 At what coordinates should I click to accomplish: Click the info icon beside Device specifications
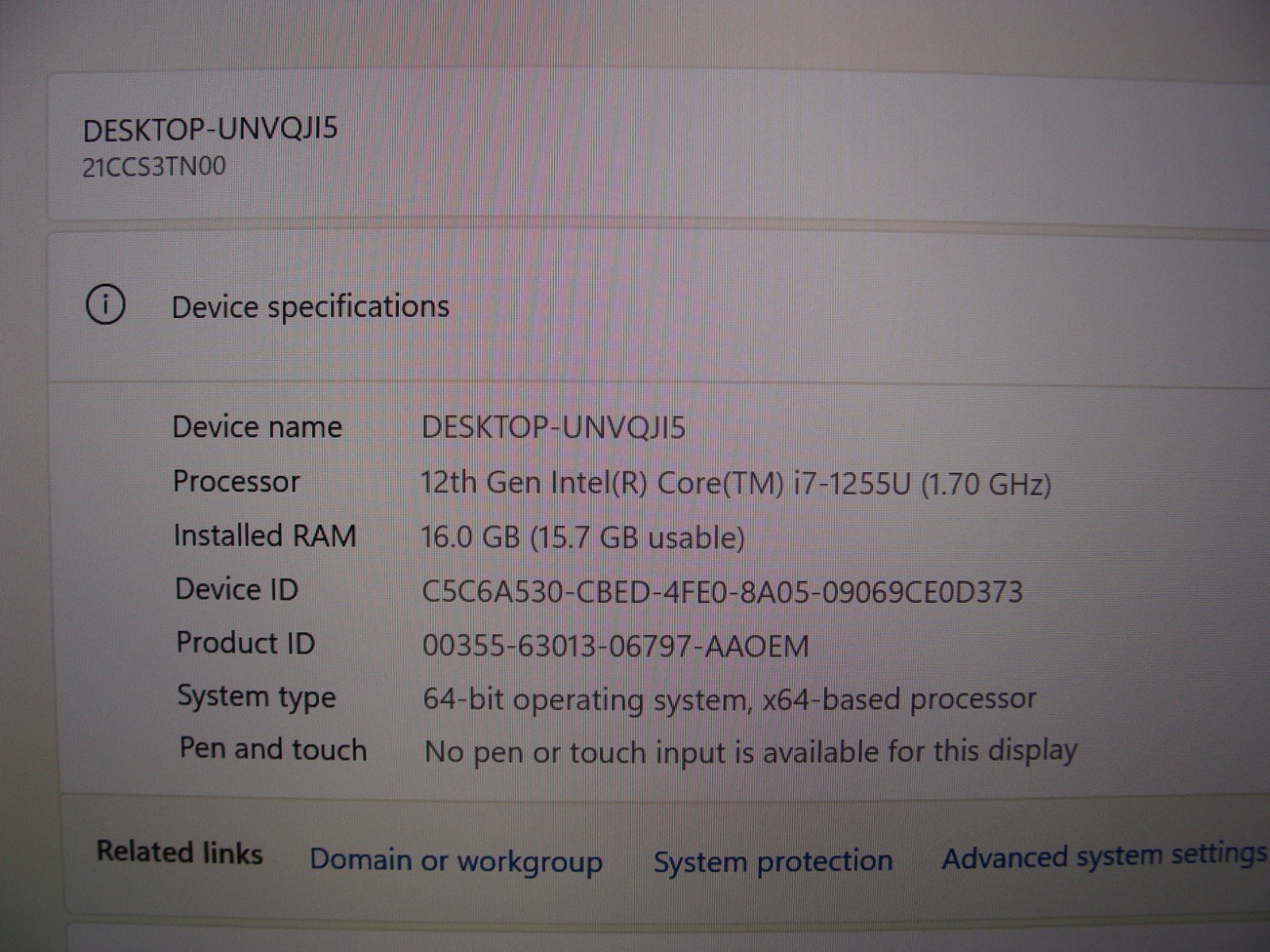click(106, 305)
